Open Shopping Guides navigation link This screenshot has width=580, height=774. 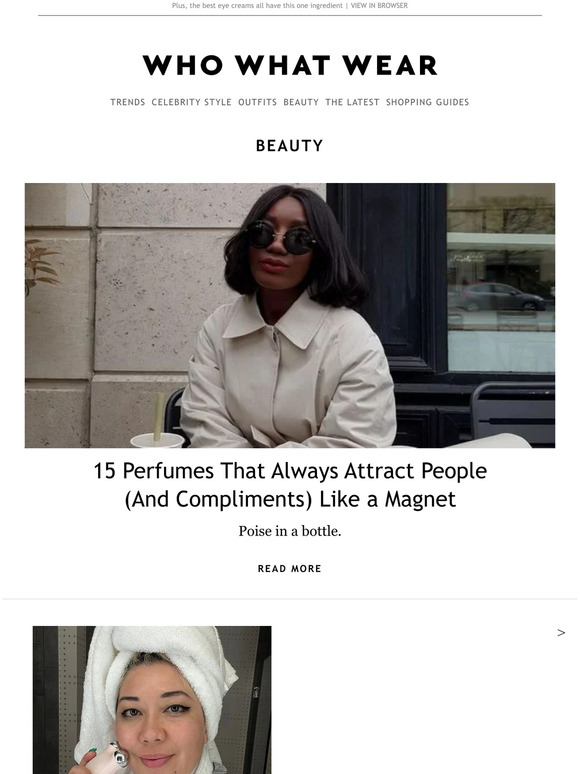(x=427, y=102)
